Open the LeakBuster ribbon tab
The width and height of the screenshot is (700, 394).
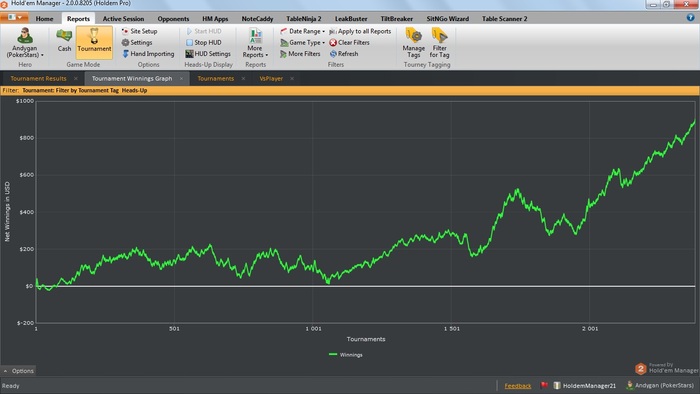[x=351, y=19]
